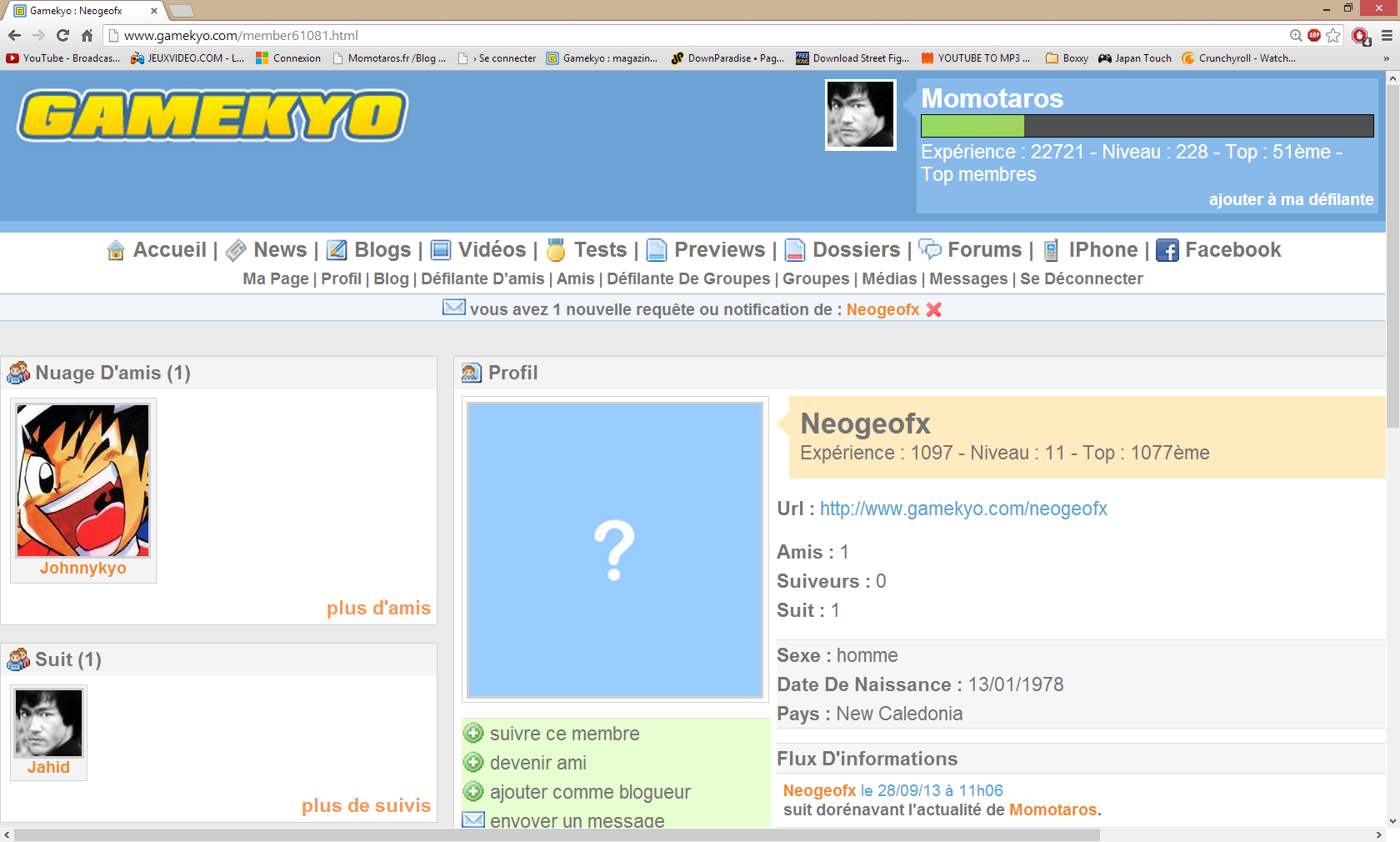
Task: Click suivre ce membre action
Action: 565,734
